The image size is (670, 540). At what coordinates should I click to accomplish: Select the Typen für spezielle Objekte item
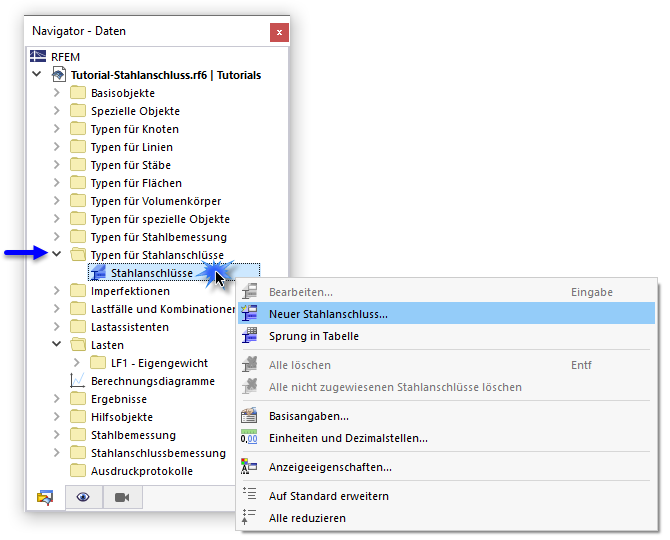pos(160,219)
